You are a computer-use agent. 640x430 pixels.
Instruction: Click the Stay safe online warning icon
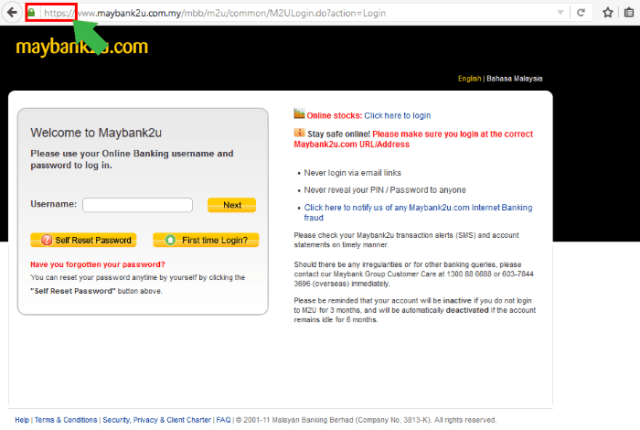click(x=299, y=133)
